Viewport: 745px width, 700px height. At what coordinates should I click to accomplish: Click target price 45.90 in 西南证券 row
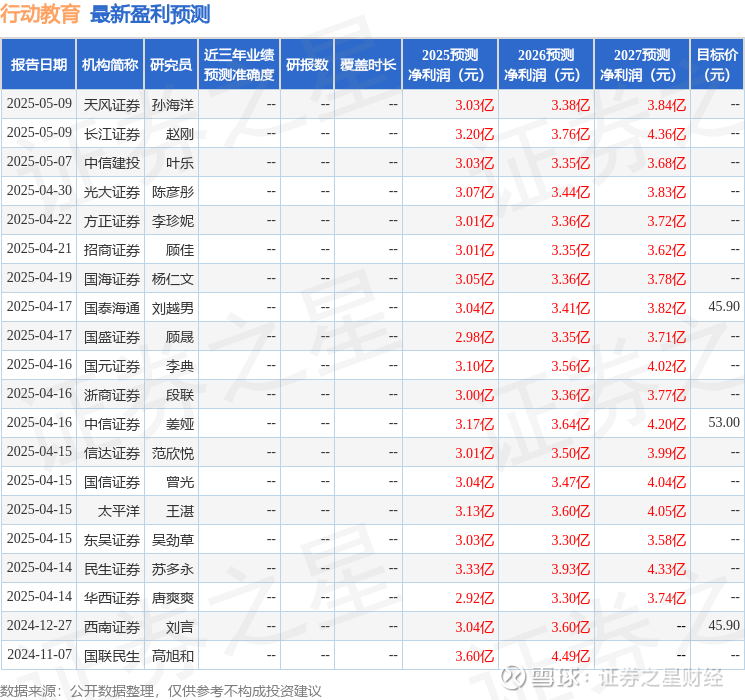(x=724, y=625)
